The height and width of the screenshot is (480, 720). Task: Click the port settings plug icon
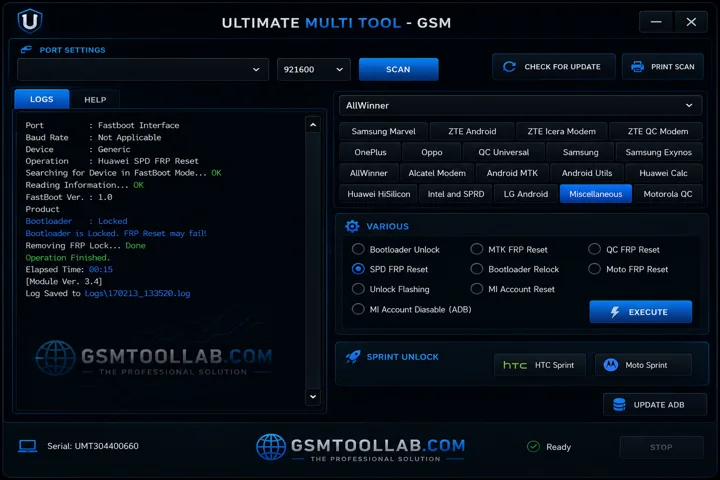click(26, 50)
